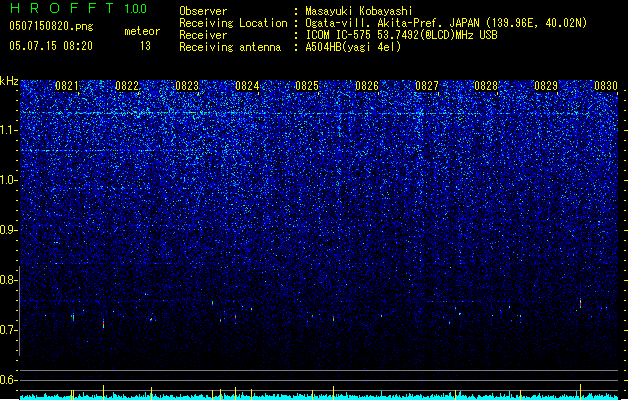The width and height of the screenshot is (629, 400).
Task: Click the 0.6 kHz frequency axis label
Action: pyautogui.click(x=8, y=380)
